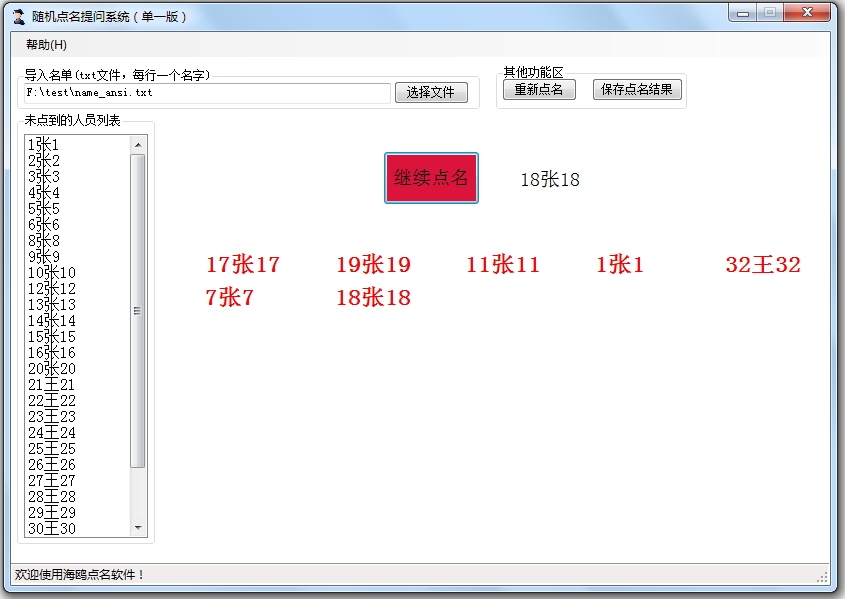Click the 保存点名结果 button
845x599 pixels.
[637, 89]
